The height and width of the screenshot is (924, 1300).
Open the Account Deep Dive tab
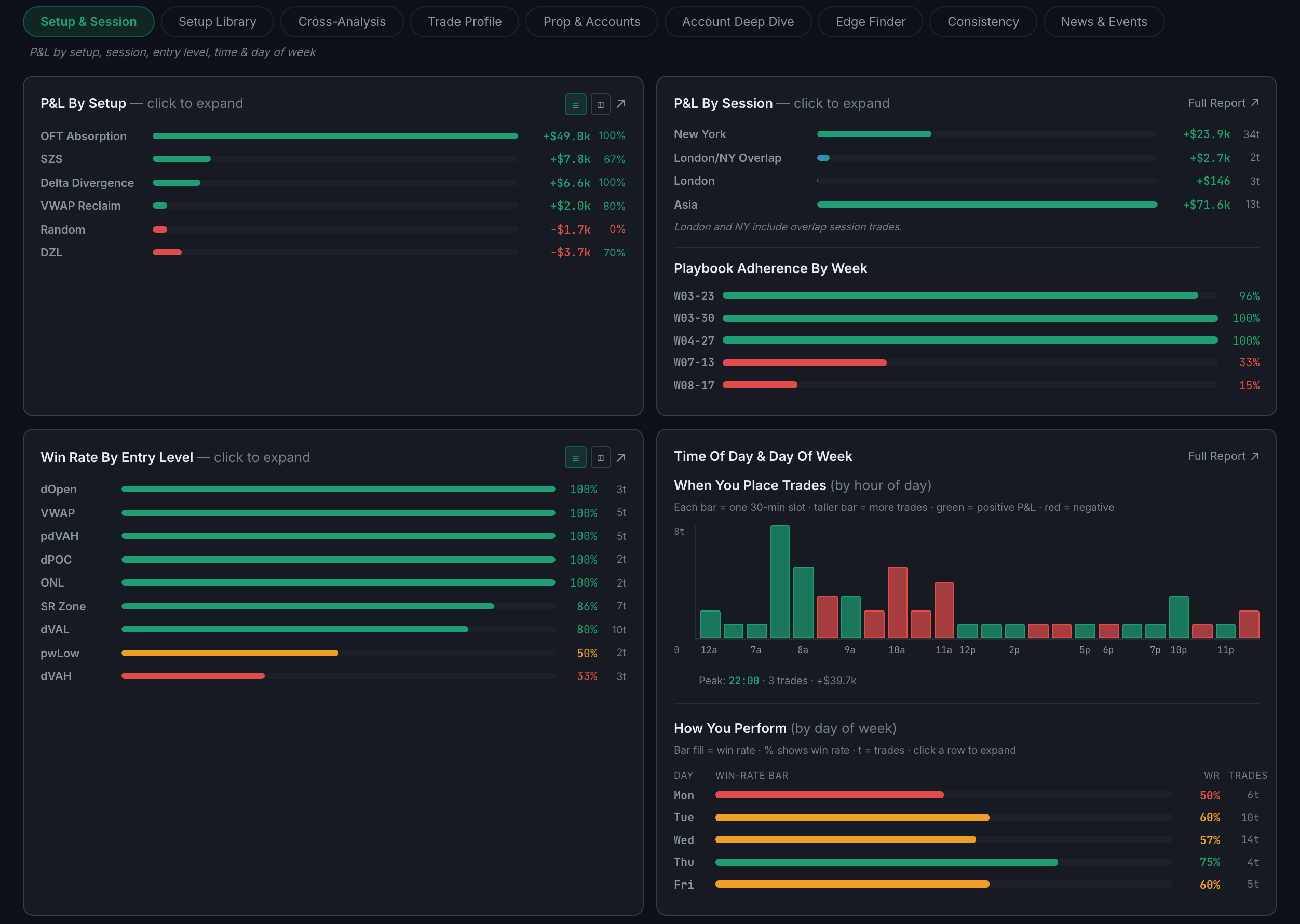[738, 22]
